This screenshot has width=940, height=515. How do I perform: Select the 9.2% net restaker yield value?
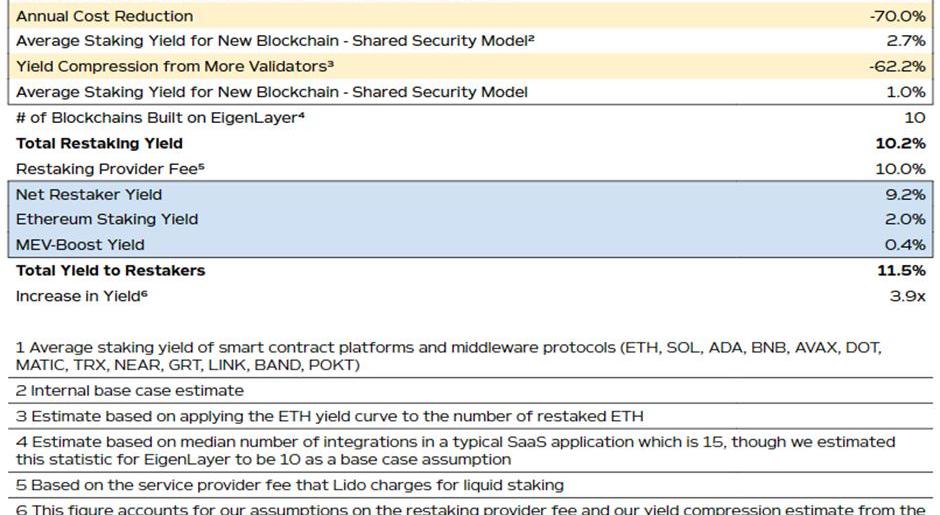click(x=906, y=194)
